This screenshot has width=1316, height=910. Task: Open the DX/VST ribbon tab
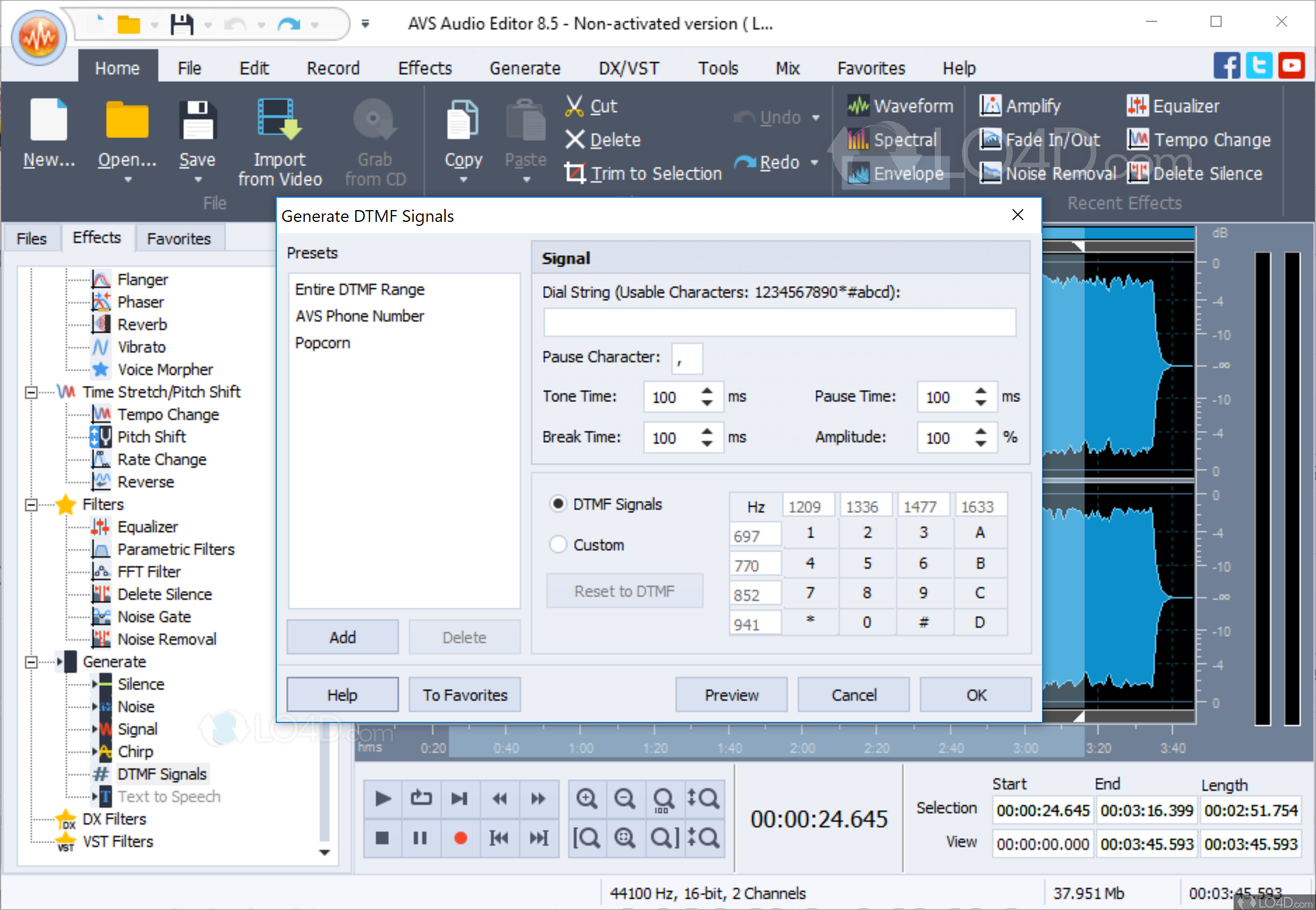coord(629,69)
